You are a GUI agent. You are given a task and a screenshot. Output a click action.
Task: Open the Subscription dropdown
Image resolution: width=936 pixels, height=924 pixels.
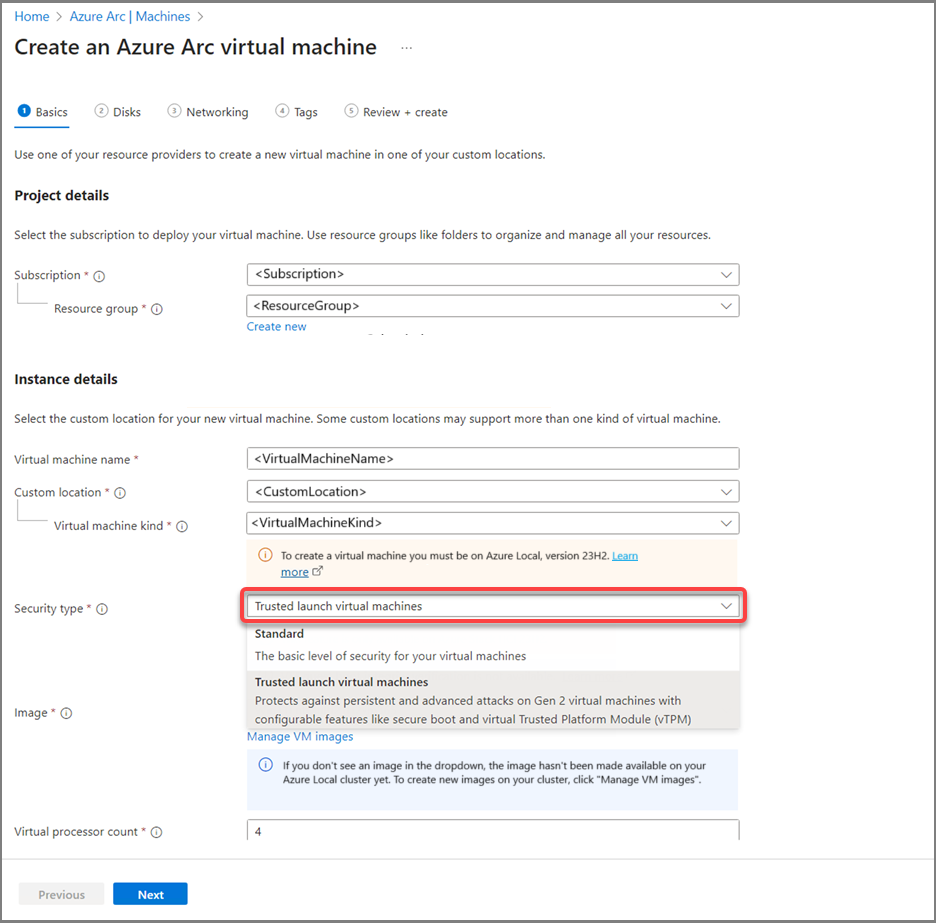click(493, 275)
